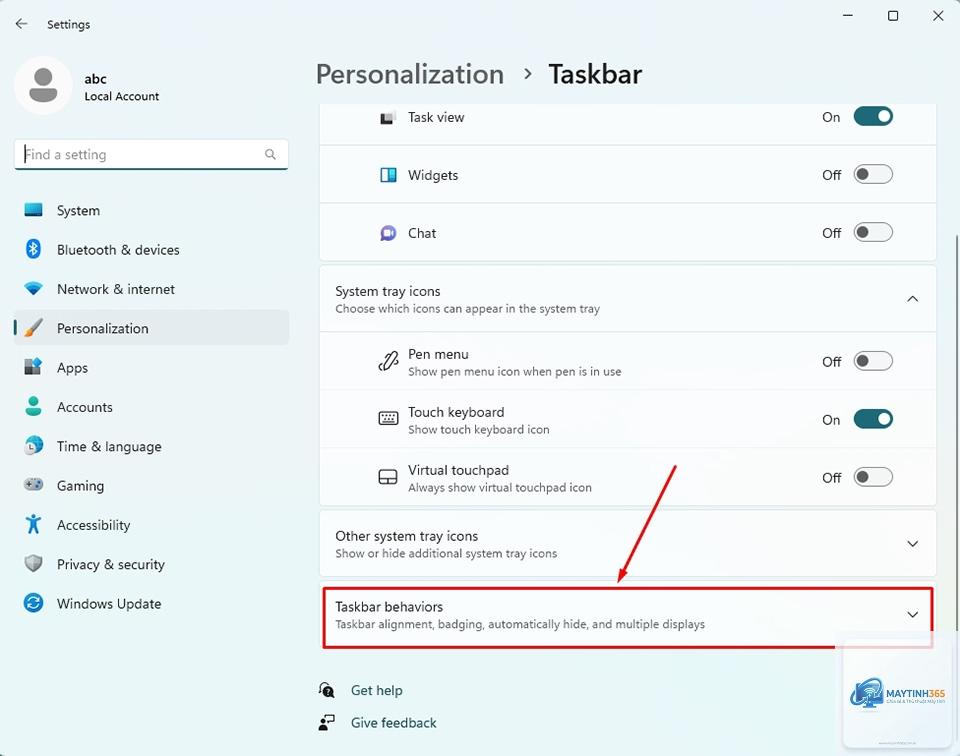This screenshot has height=756, width=960.
Task: Click the Personalization paintbrush icon
Action: tap(33, 328)
